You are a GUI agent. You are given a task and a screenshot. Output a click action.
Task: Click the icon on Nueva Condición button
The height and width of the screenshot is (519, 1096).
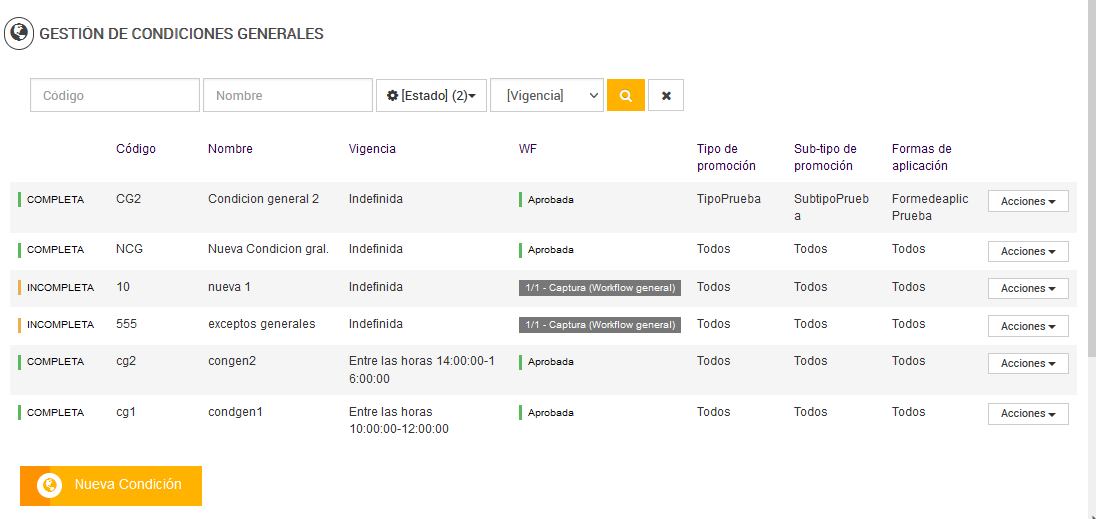(x=49, y=485)
